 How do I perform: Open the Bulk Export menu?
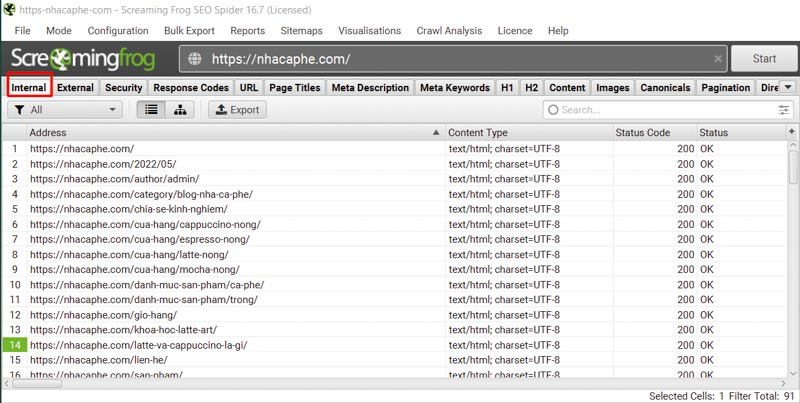click(190, 31)
